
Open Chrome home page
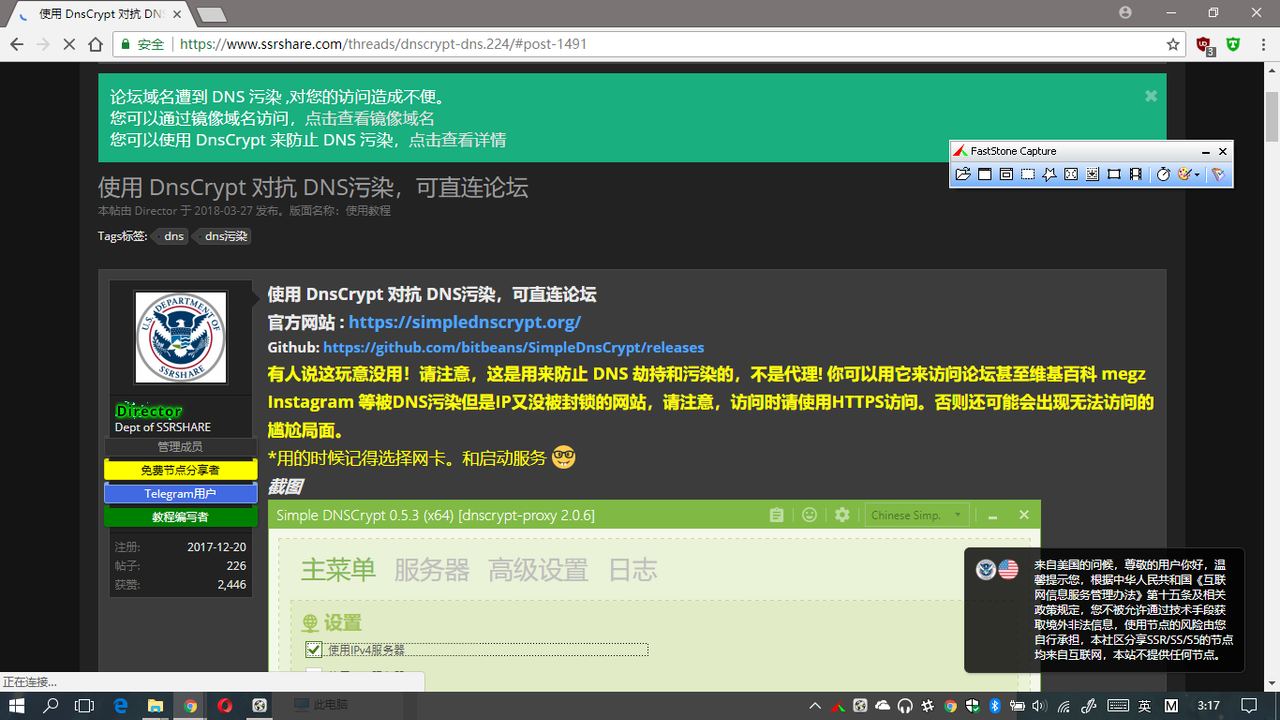coord(96,44)
